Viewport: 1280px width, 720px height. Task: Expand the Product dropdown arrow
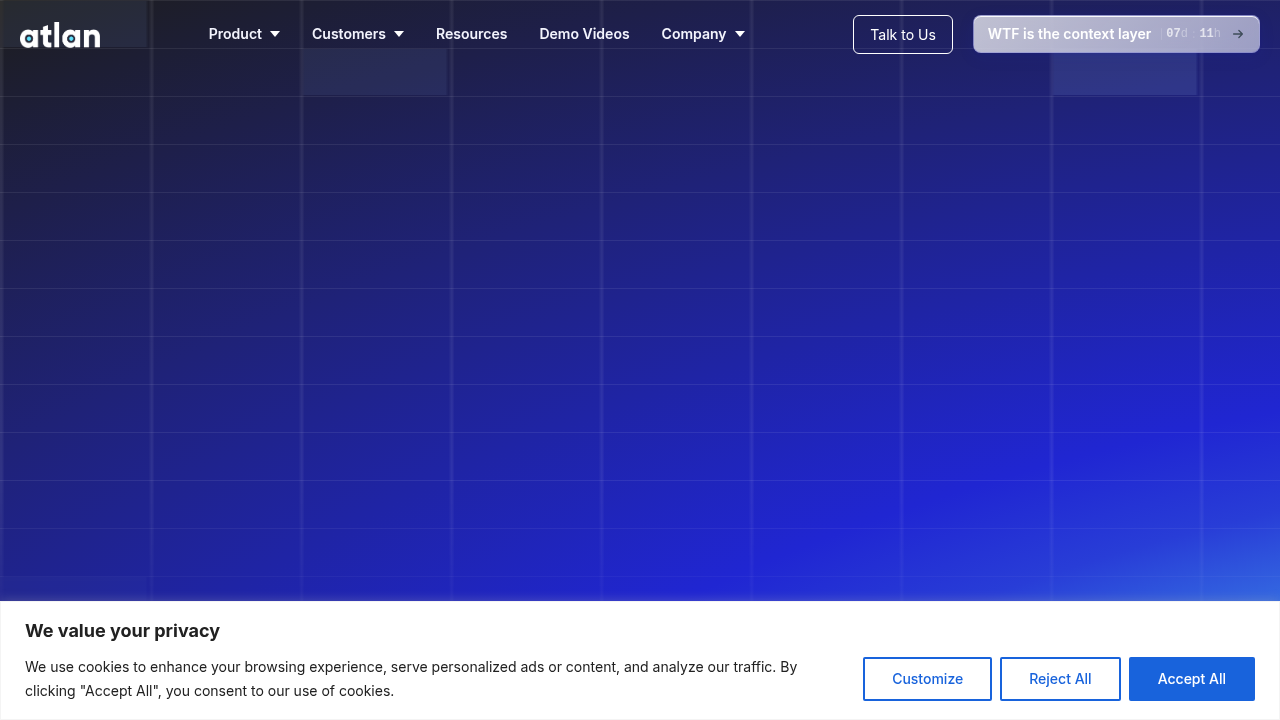click(x=275, y=34)
